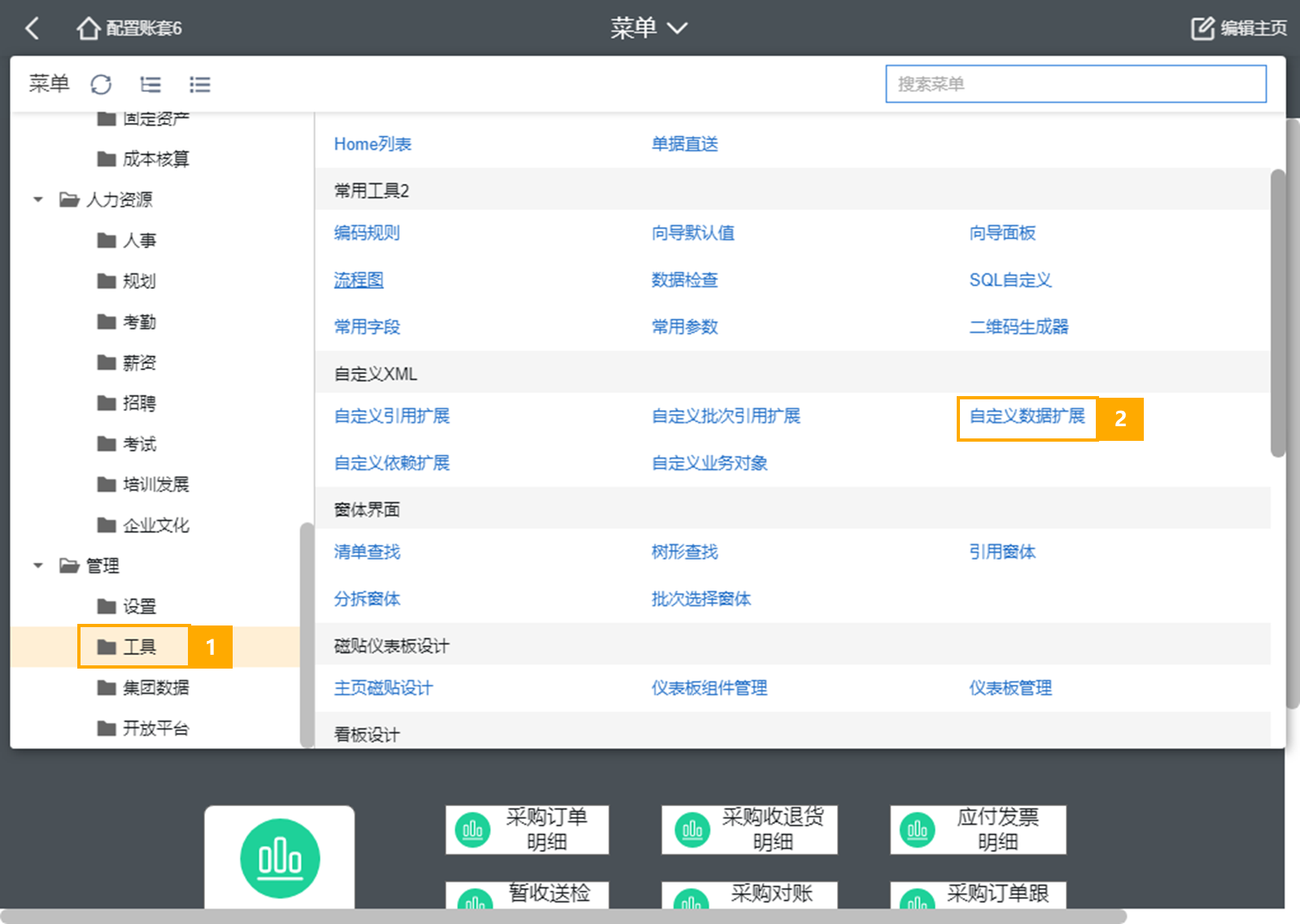The image size is (1300, 924).
Task: Select the 规划 folder
Action: click(x=127, y=281)
